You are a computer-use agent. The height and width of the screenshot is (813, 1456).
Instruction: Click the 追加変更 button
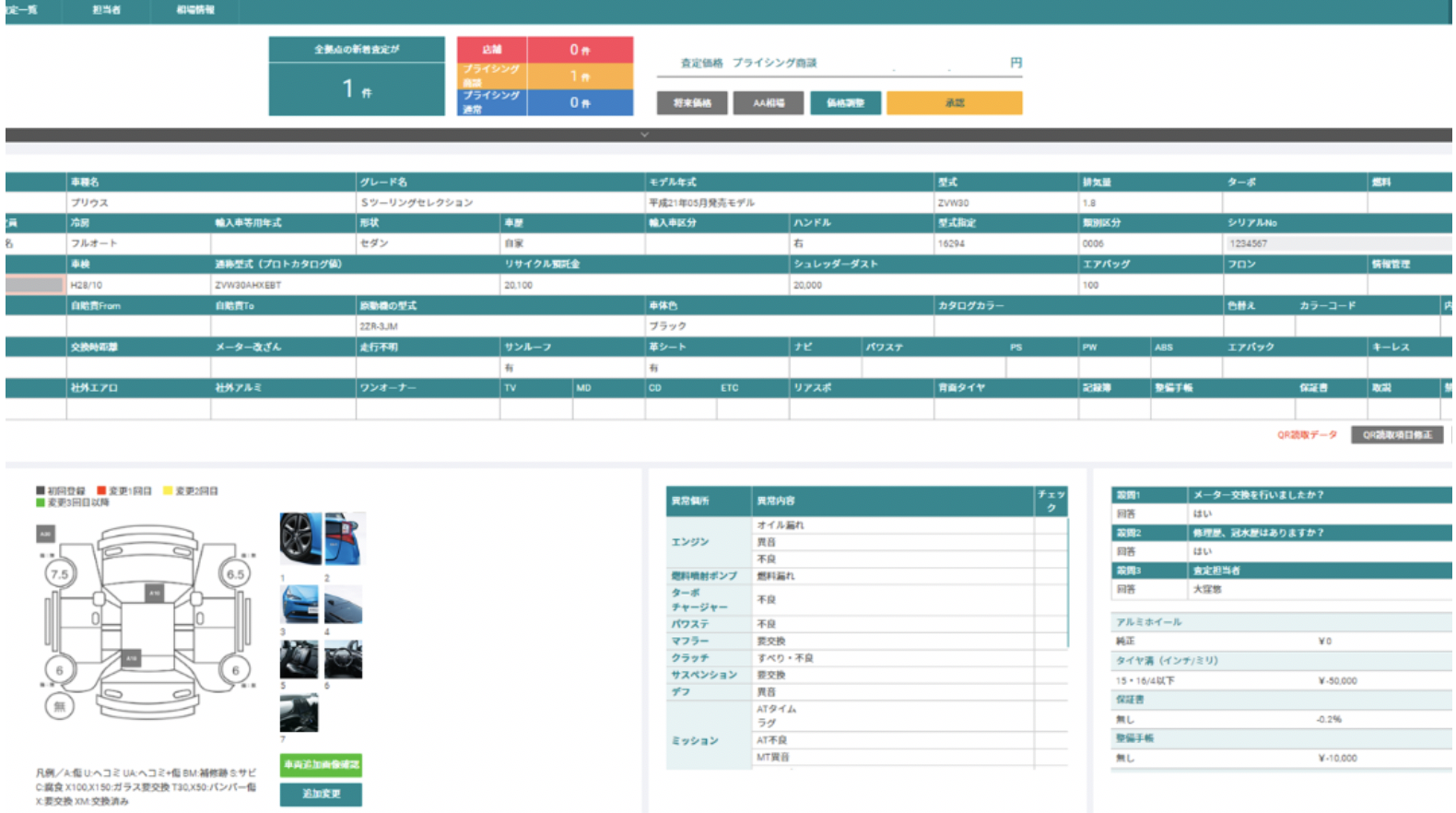[321, 794]
